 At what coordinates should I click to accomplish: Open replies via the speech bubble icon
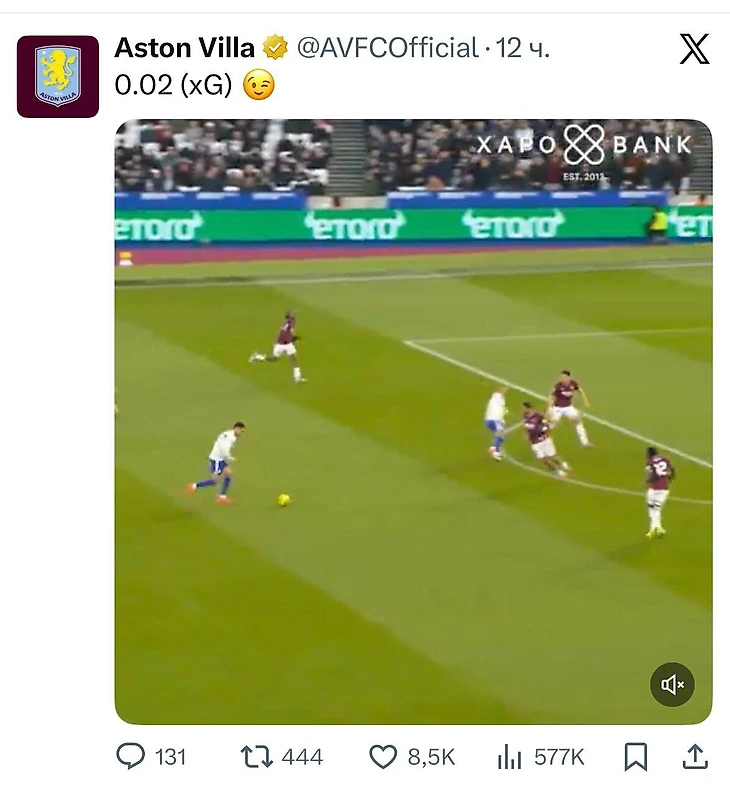click(x=130, y=757)
